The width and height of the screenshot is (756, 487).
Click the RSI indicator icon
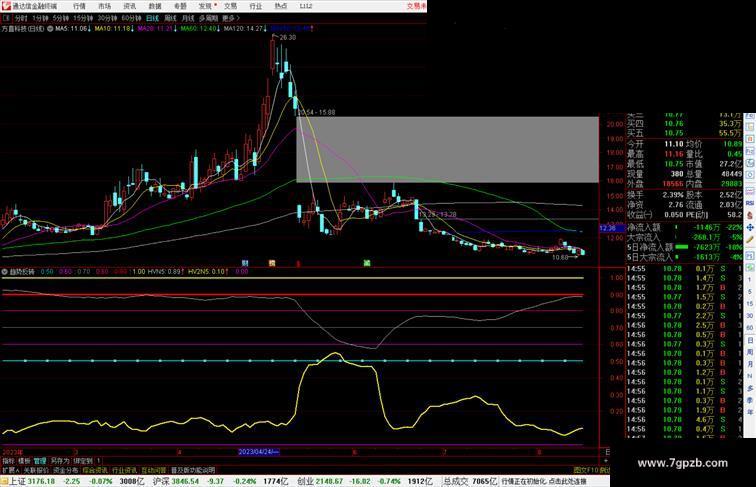click(750, 203)
